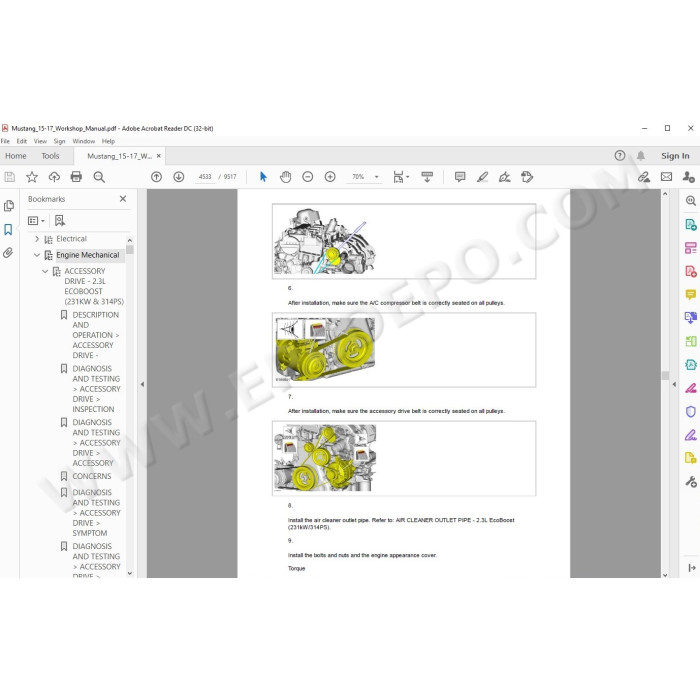The height and width of the screenshot is (700, 700).
Task: Collapse the Engine Mechanical bookmark
Action: (37, 255)
